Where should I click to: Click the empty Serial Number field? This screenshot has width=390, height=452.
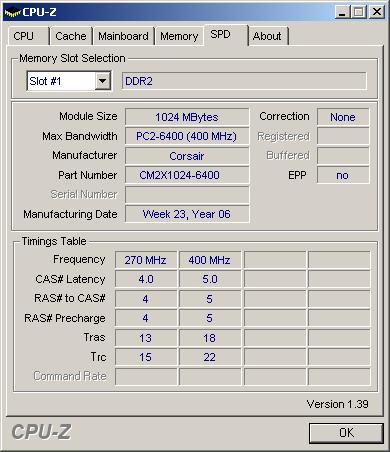tap(187, 194)
